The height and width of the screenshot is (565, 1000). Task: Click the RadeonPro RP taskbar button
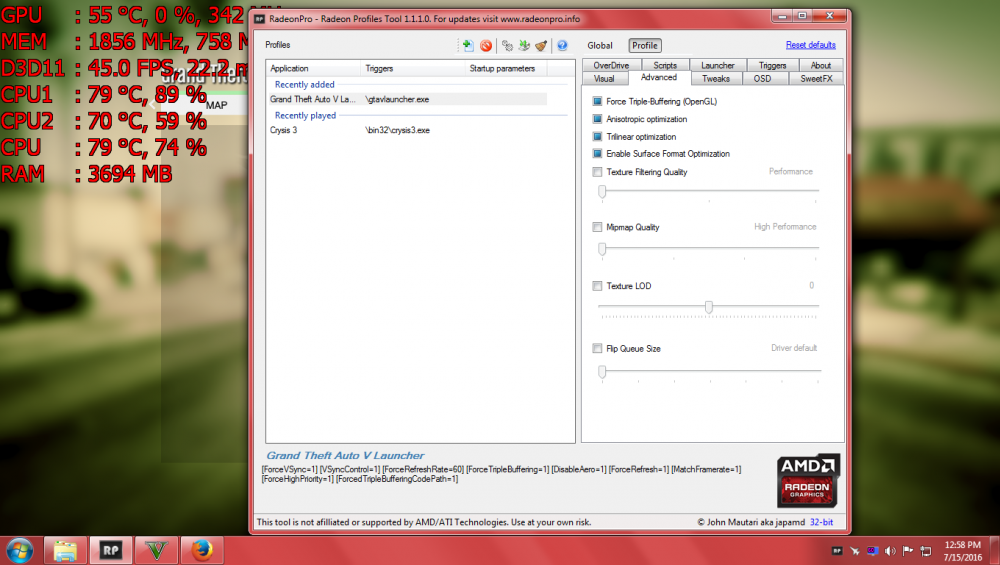pyautogui.click(x=111, y=551)
